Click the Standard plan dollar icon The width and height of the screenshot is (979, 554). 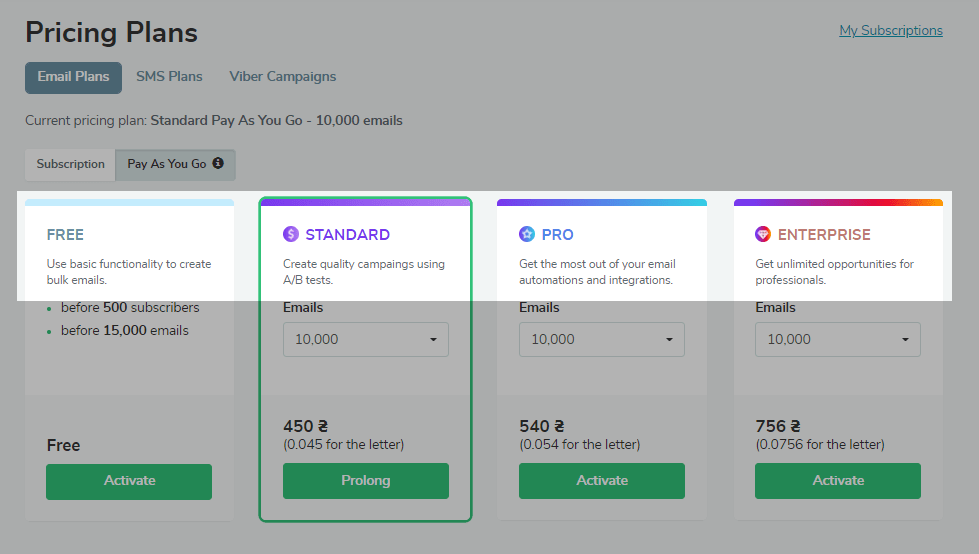click(291, 235)
